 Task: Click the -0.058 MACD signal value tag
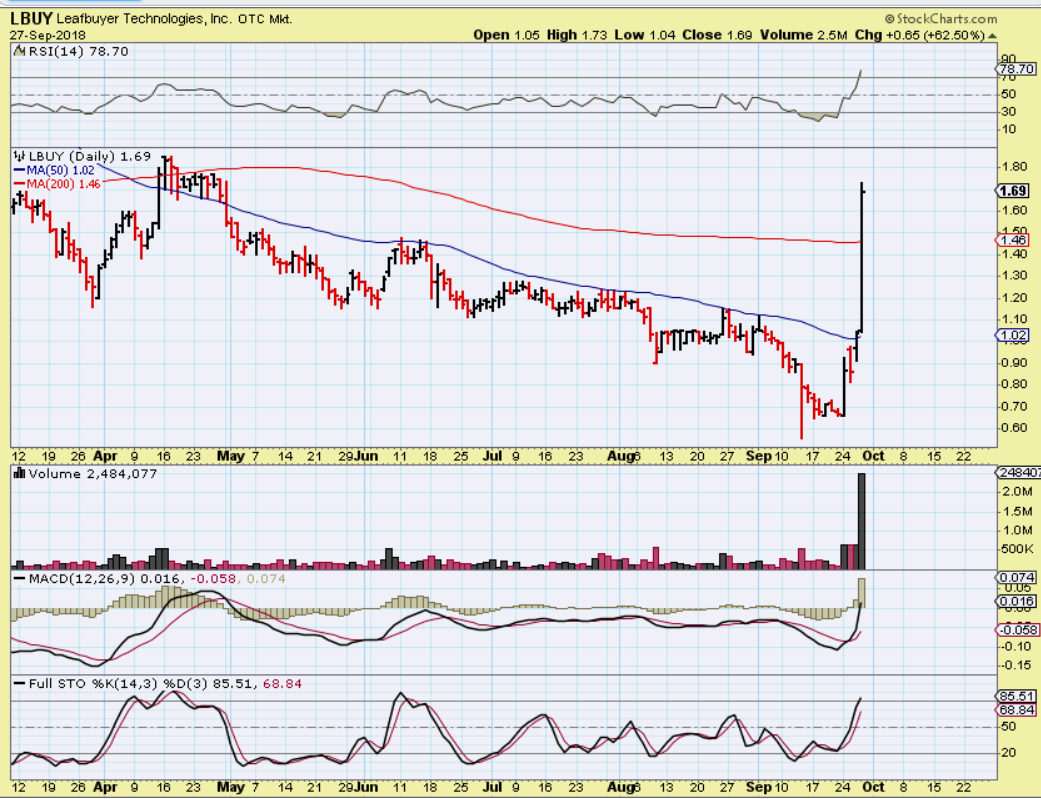point(1016,629)
